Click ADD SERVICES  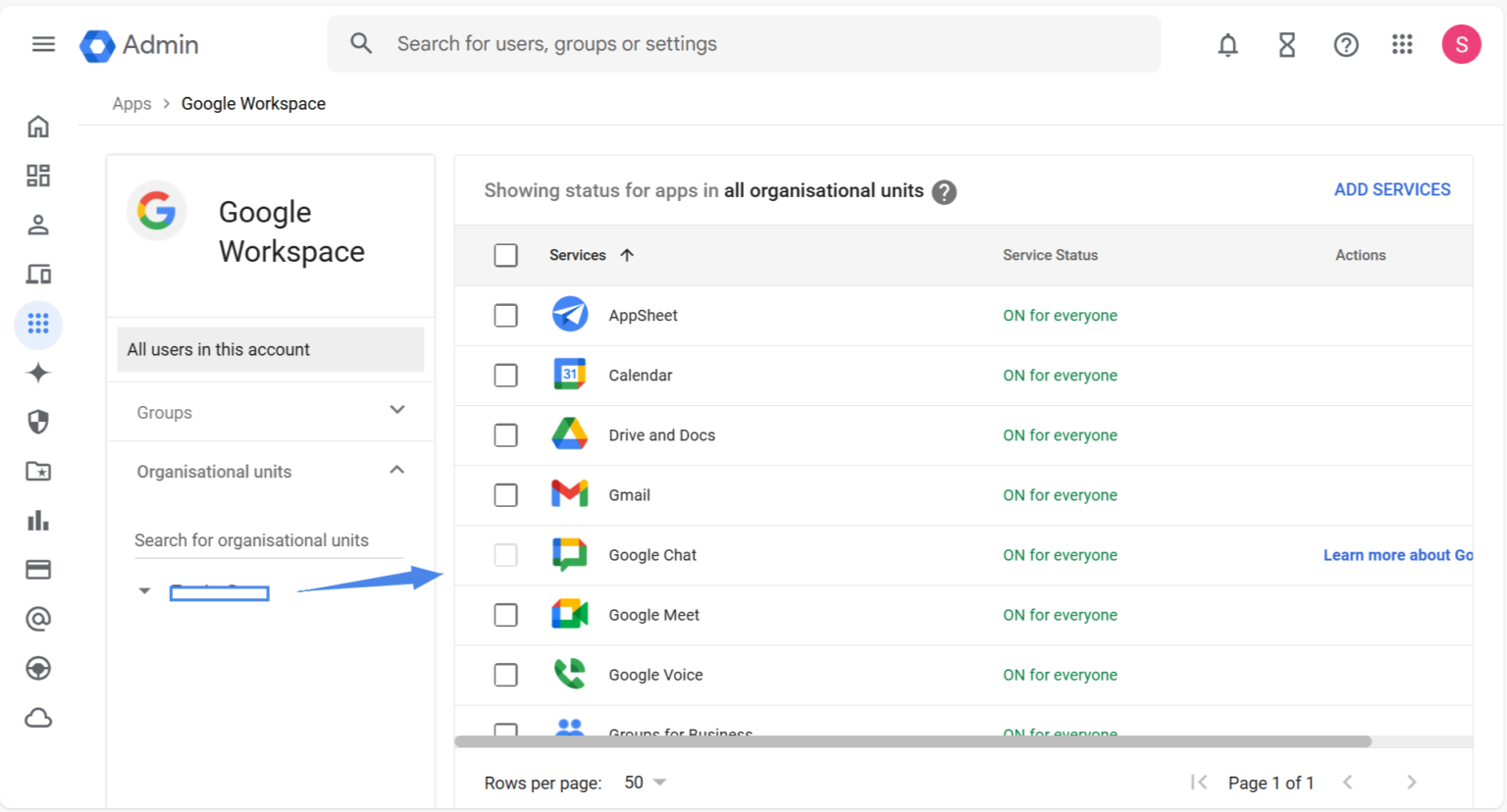click(1392, 190)
